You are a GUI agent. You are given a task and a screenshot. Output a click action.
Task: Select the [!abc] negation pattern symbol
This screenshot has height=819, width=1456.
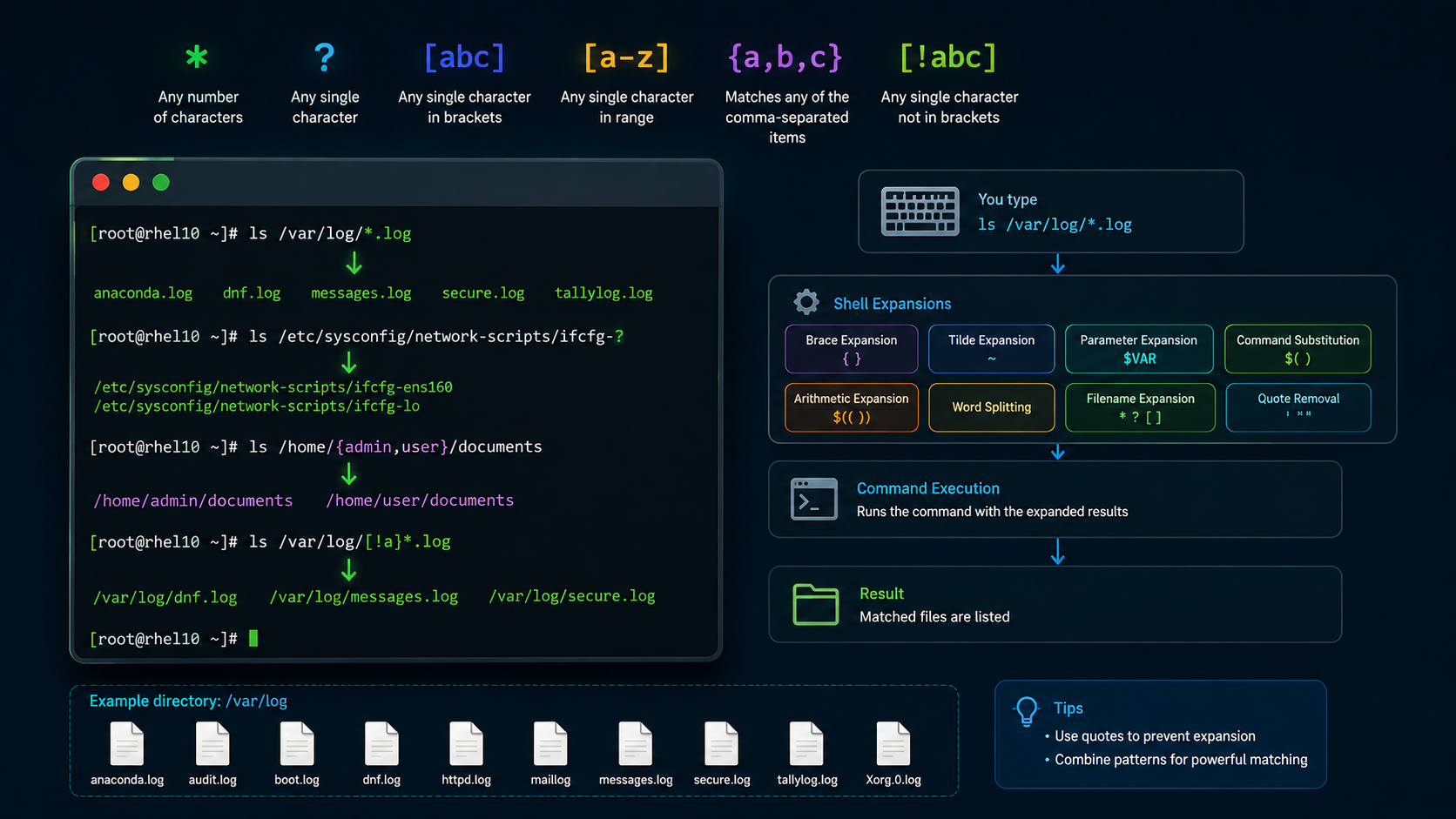point(947,57)
